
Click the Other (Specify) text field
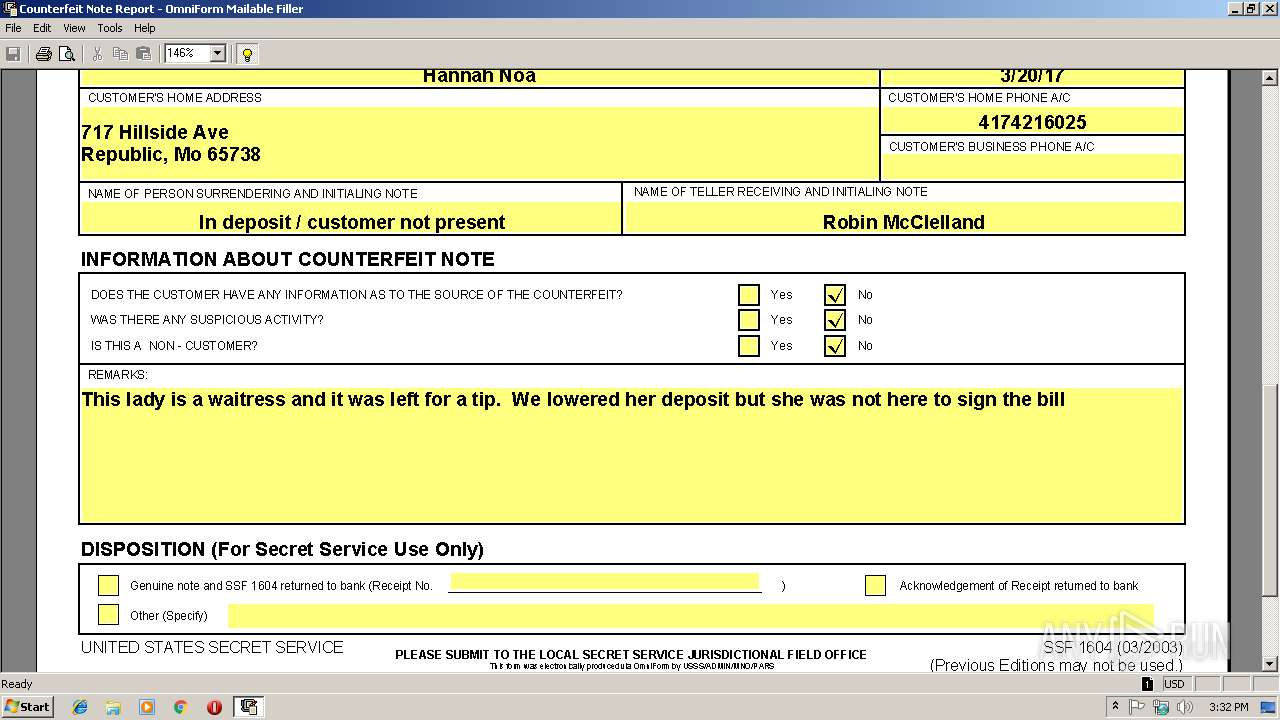pos(691,615)
